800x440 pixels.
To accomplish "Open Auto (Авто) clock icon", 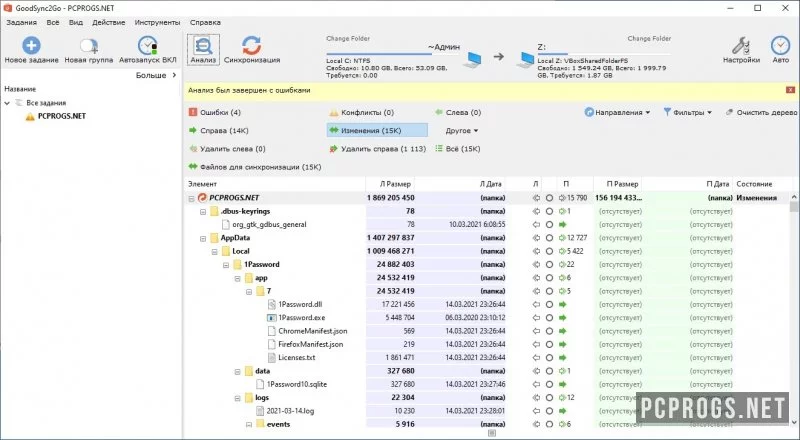I will tap(780, 45).
